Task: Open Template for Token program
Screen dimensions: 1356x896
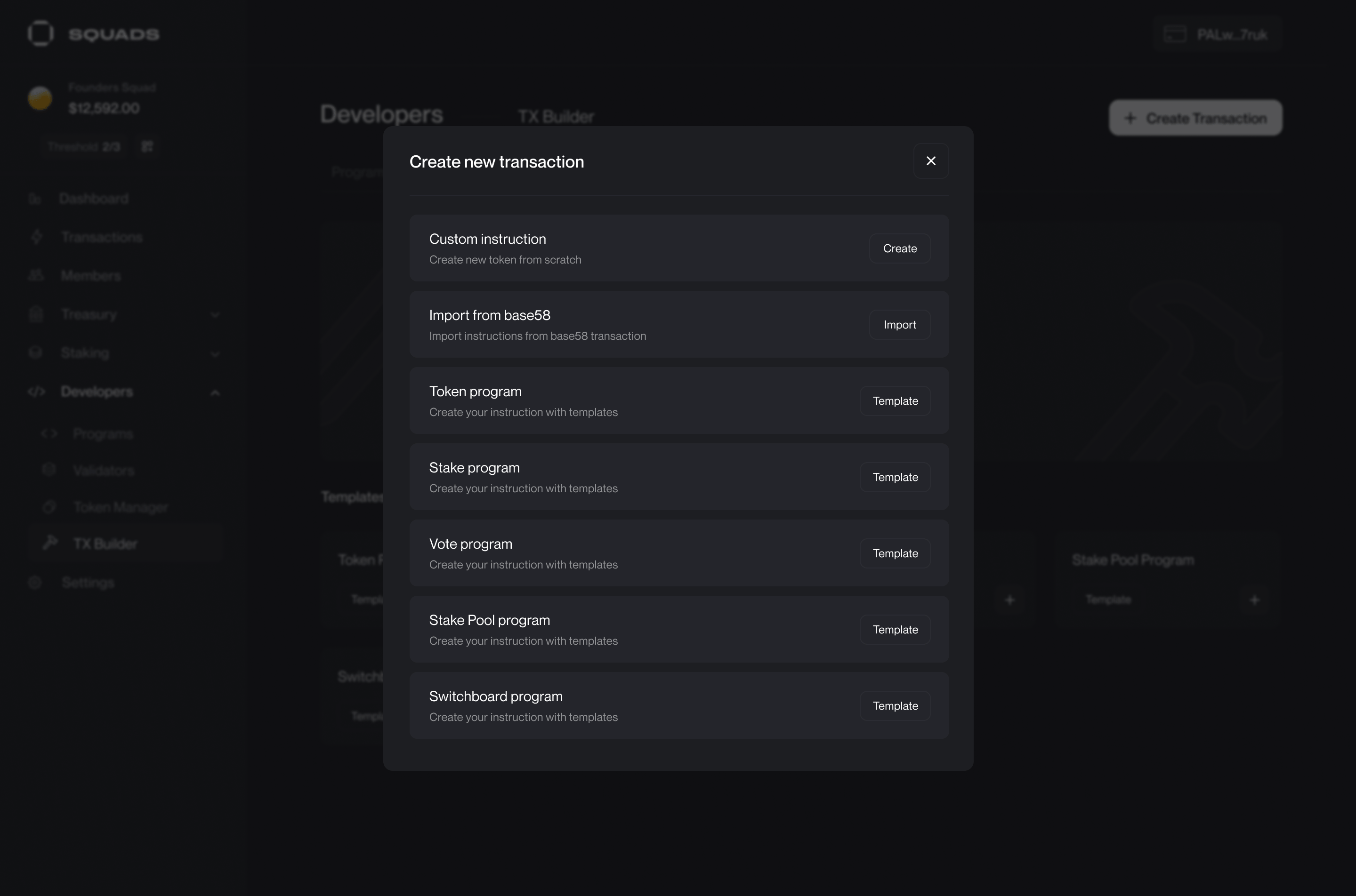Action: pyautogui.click(x=895, y=401)
